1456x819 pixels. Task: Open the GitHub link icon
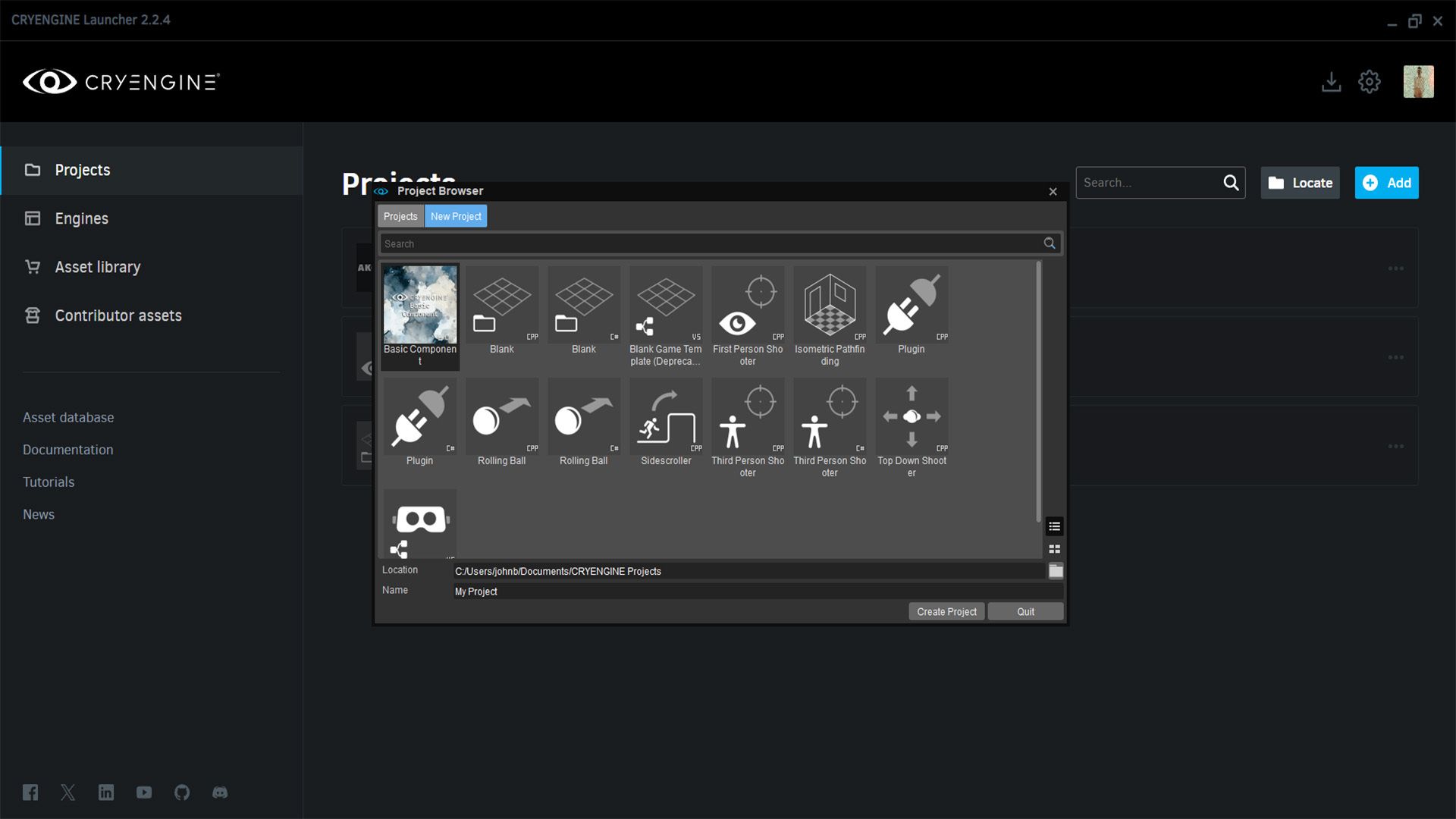point(182,792)
